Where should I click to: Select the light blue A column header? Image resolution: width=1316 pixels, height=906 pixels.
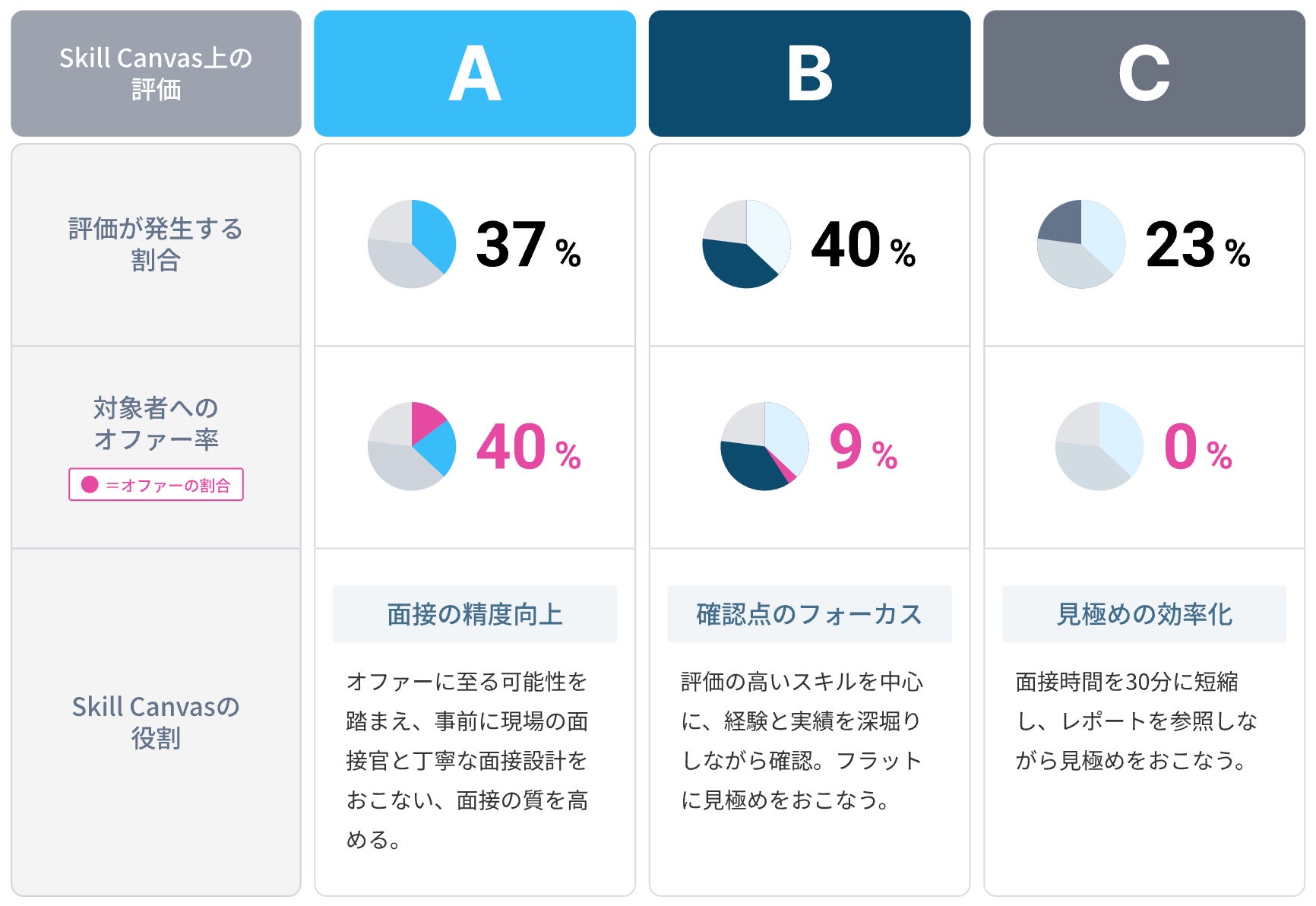pyautogui.click(x=475, y=74)
